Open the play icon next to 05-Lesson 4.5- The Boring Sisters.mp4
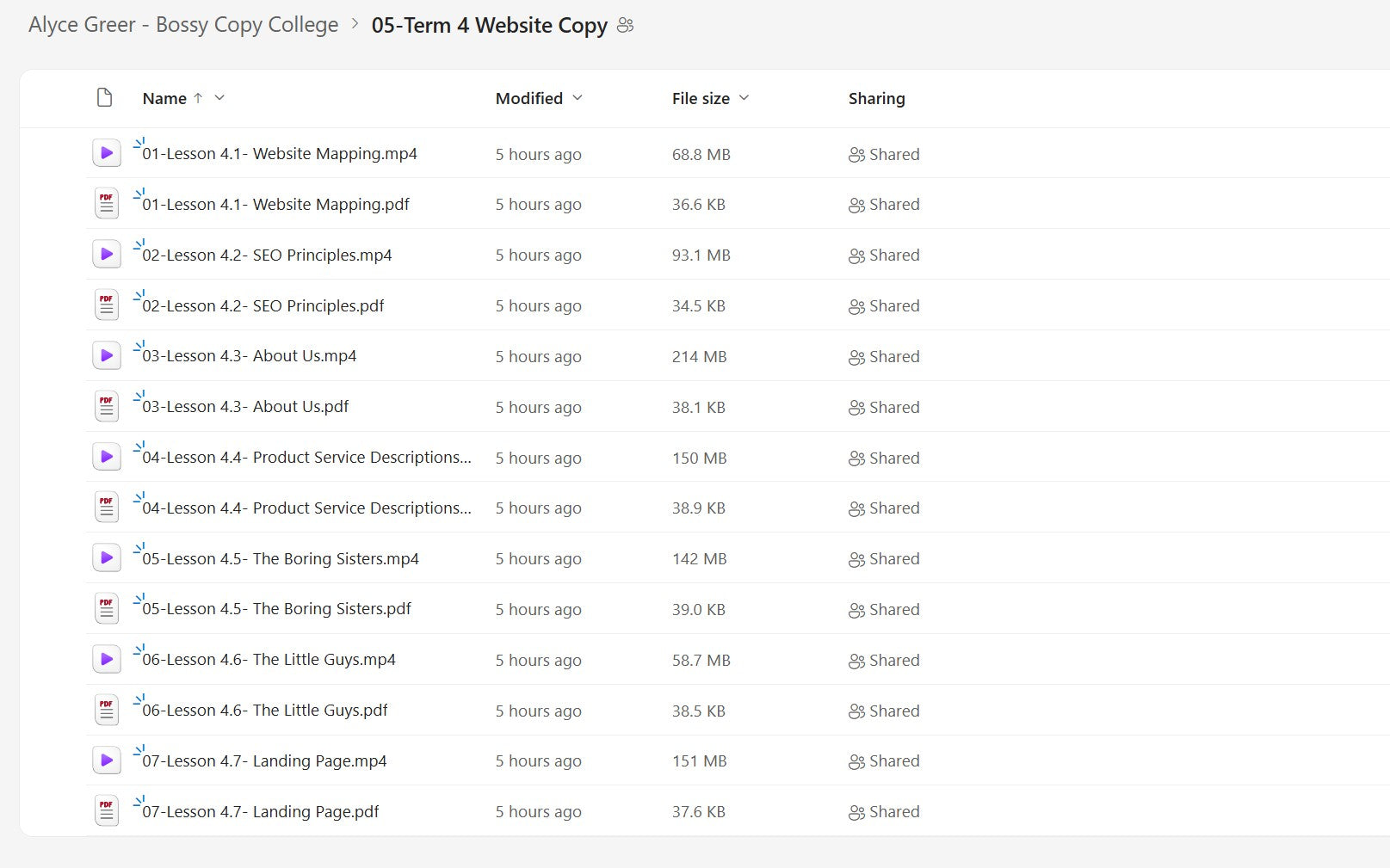Image resolution: width=1390 pixels, height=868 pixels. click(106, 557)
